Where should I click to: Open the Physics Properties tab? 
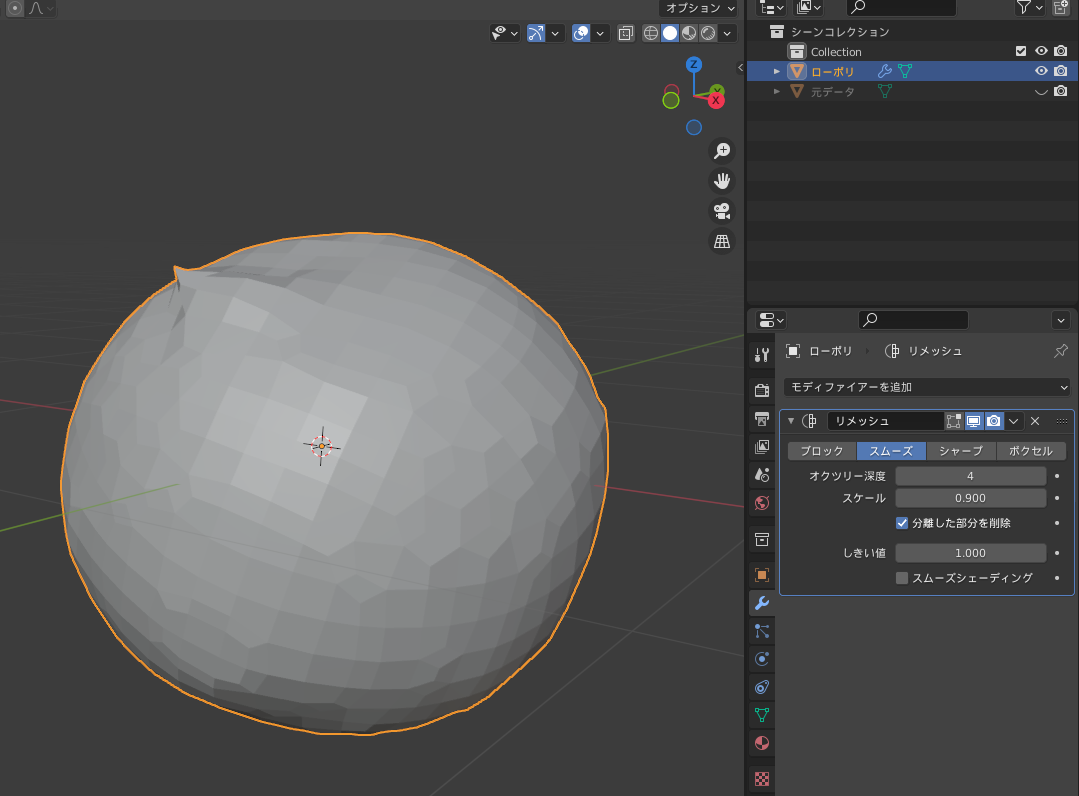click(x=761, y=659)
